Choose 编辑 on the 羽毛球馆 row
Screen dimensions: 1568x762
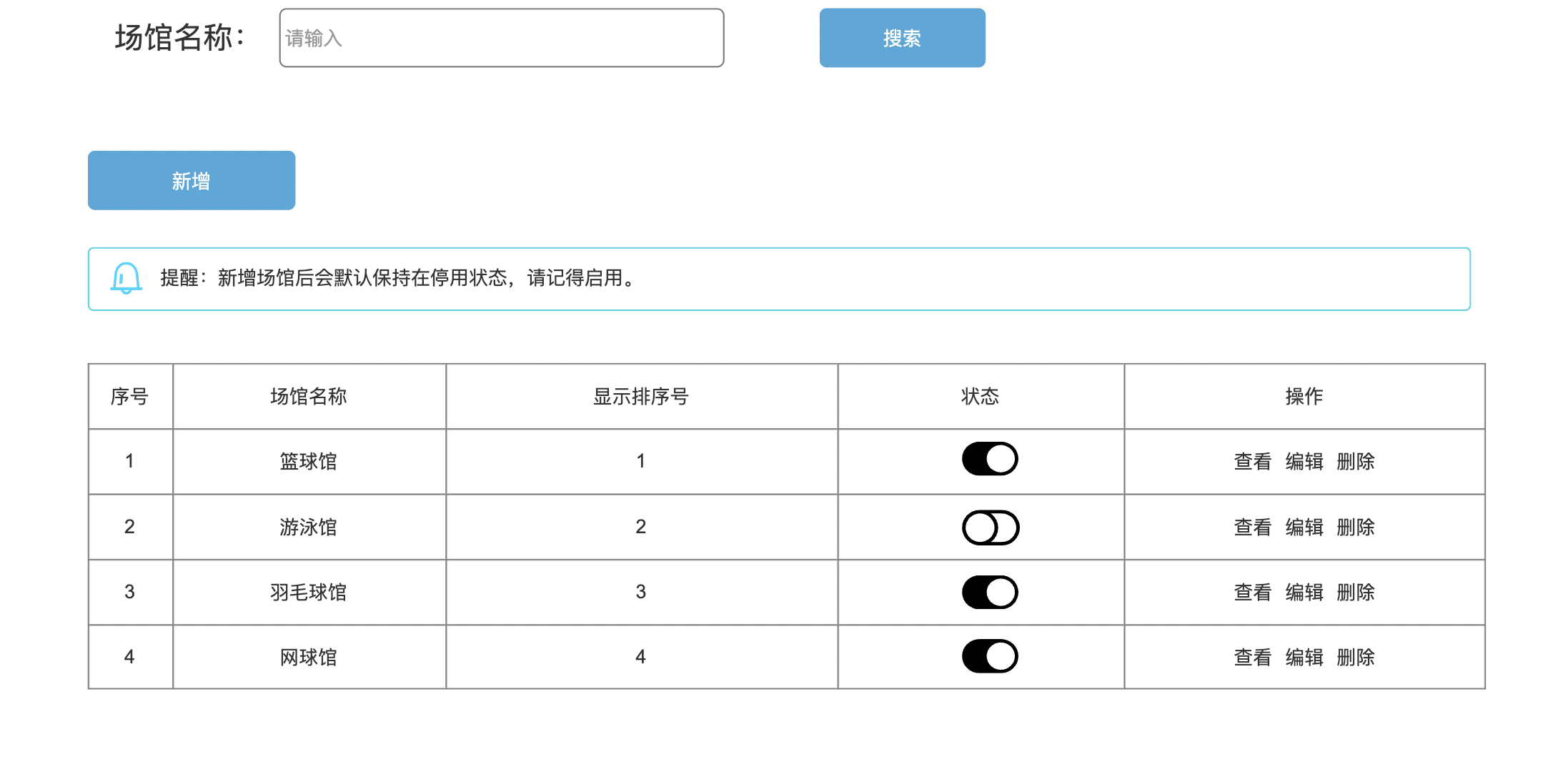pyautogui.click(x=1304, y=593)
